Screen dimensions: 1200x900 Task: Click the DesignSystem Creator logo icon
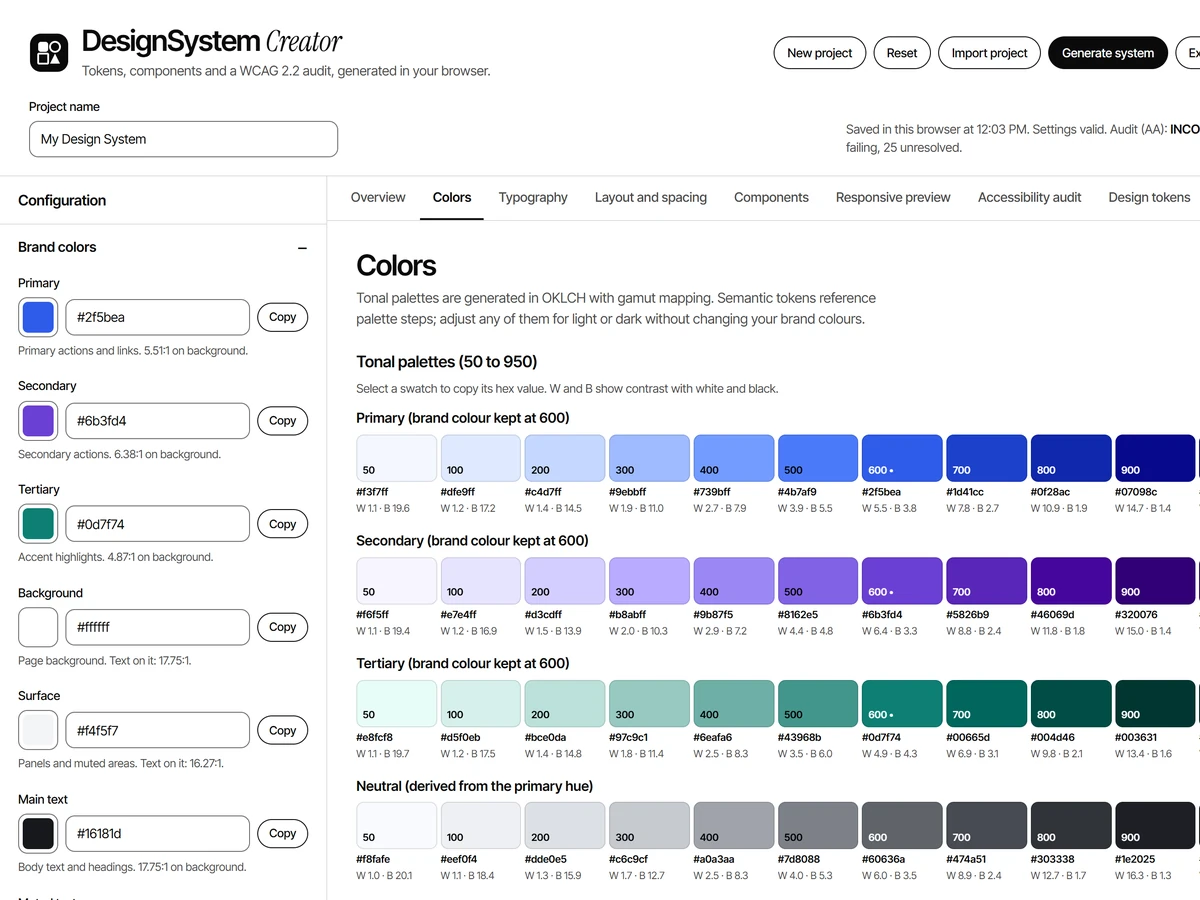coord(49,53)
